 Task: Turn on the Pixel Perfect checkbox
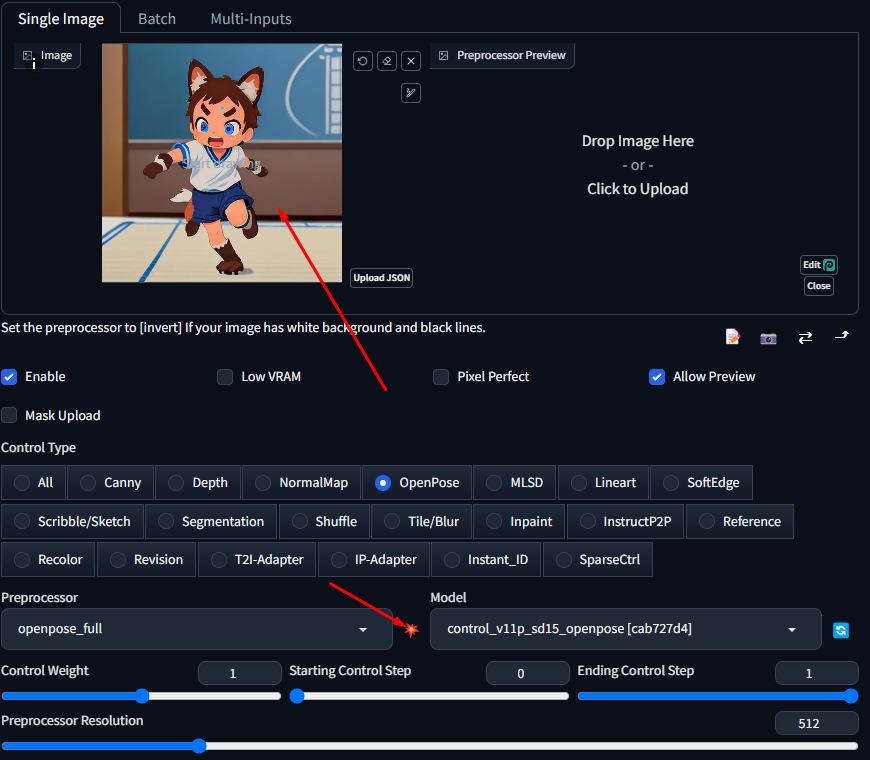point(441,377)
